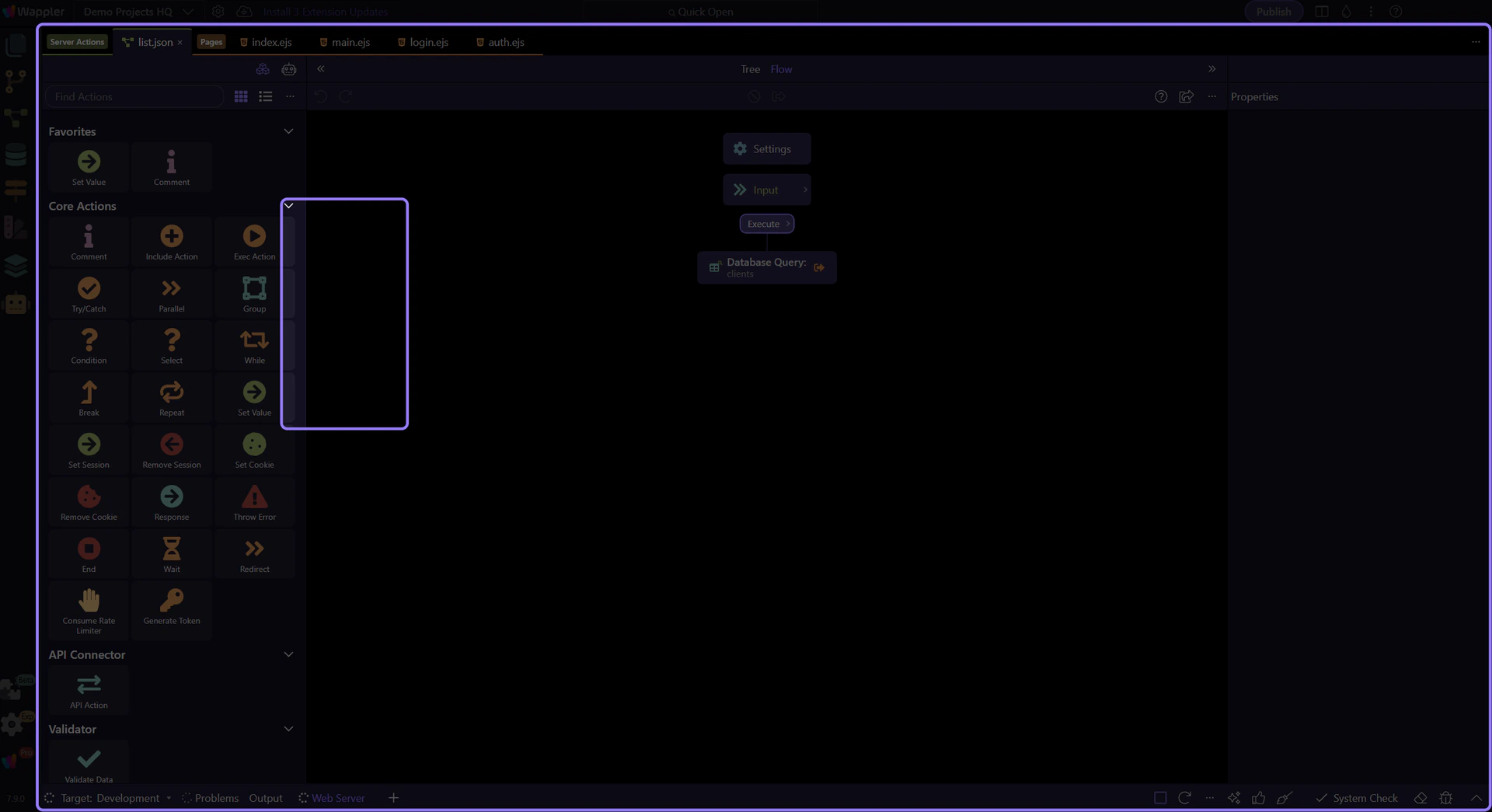Select the Try/Catch action icon
The height and width of the screenshot is (812, 1492).
coord(89,289)
